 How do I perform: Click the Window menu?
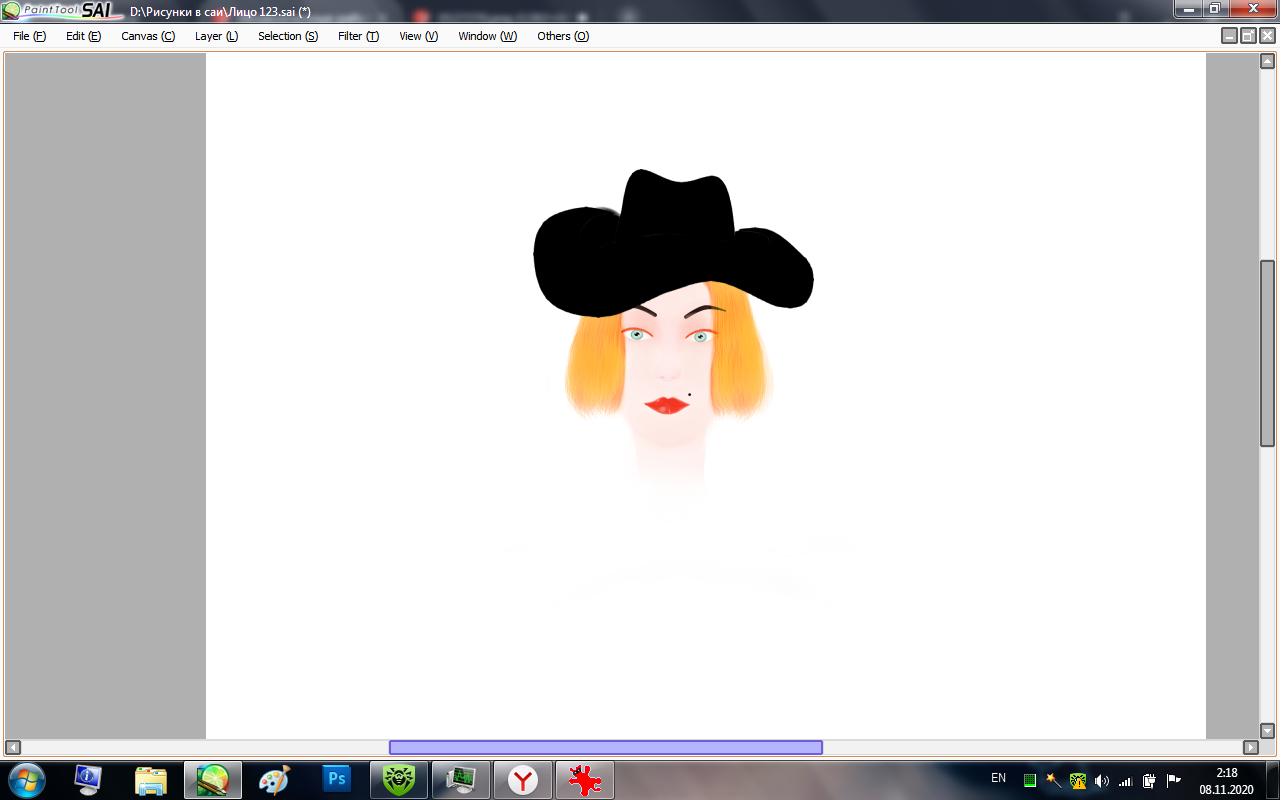click(x=487, y=36)
